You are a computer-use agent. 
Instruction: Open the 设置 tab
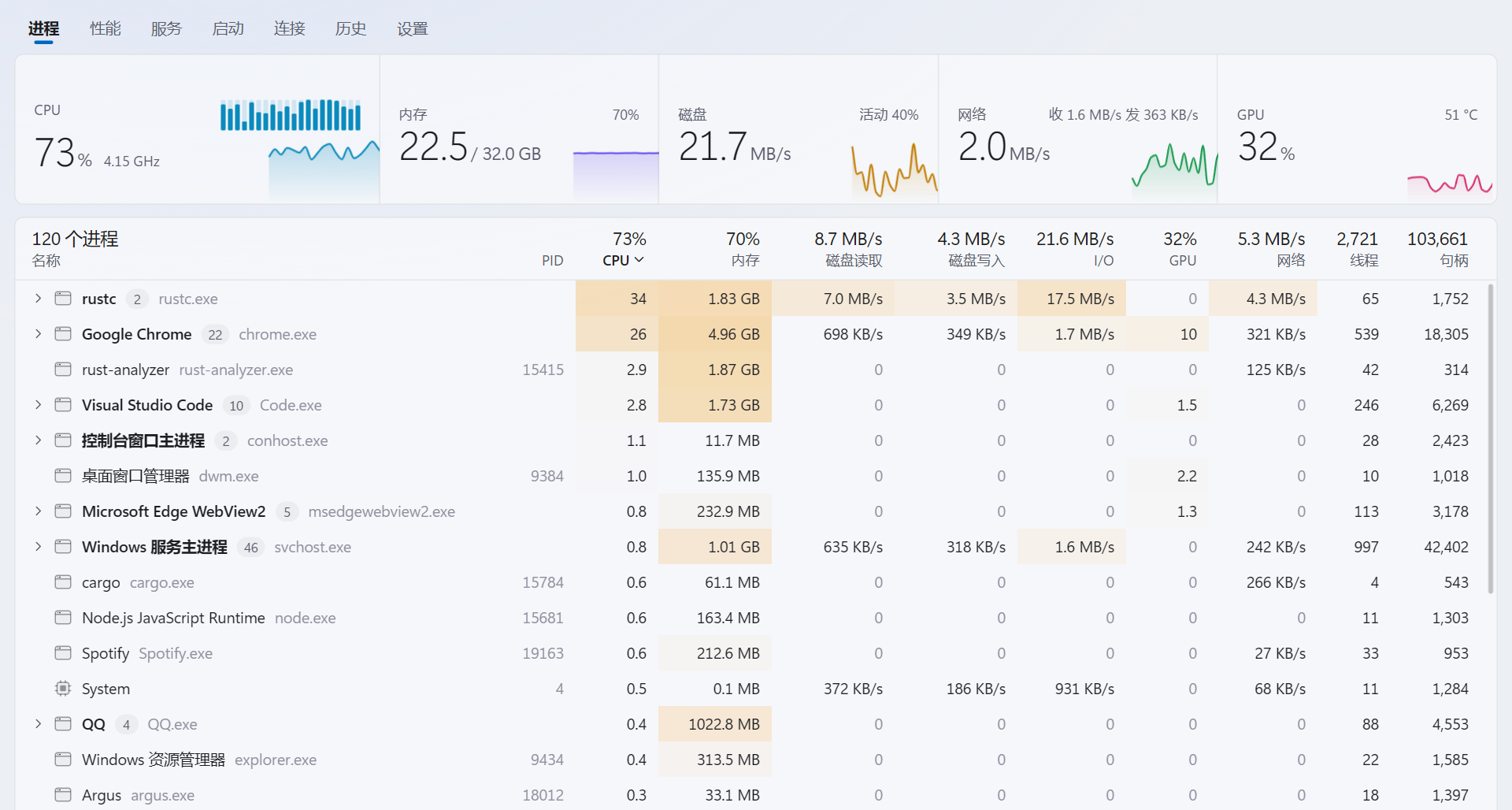coord(412,28)
